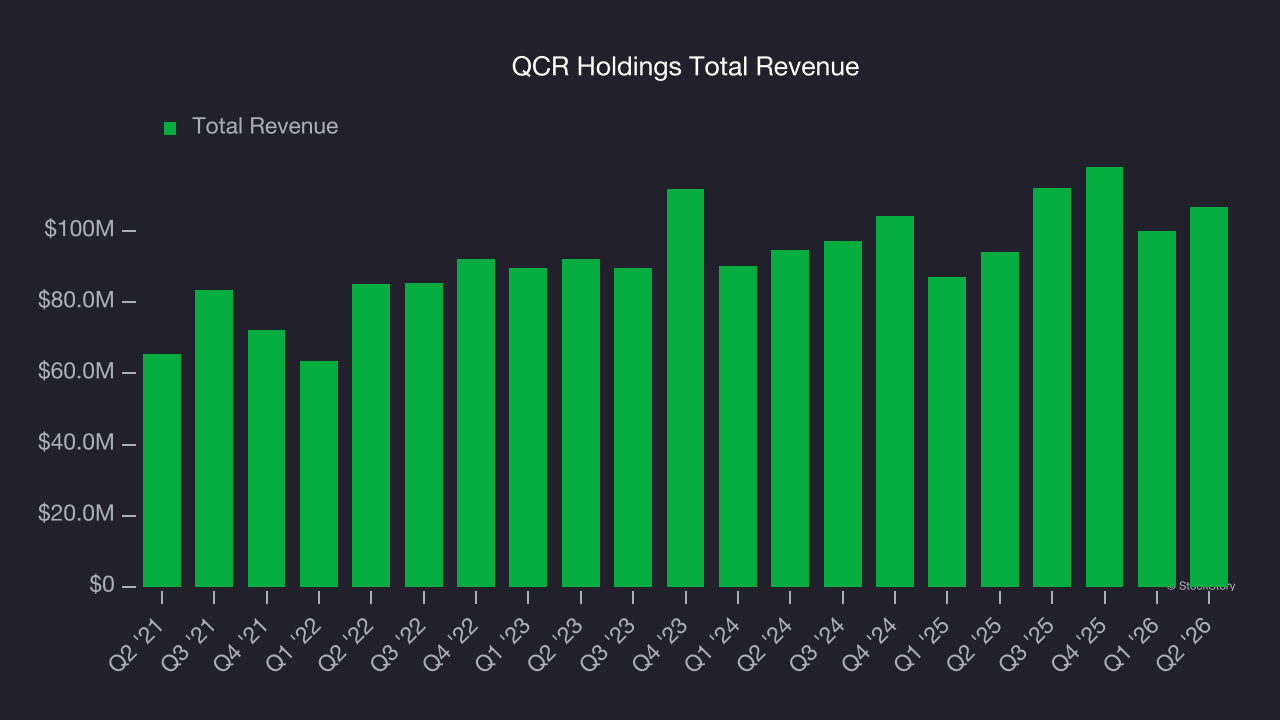Click the Q2 '23 revenue bar
The image size is (1280, 720).
pyautogui.click(x=581, y=423)
